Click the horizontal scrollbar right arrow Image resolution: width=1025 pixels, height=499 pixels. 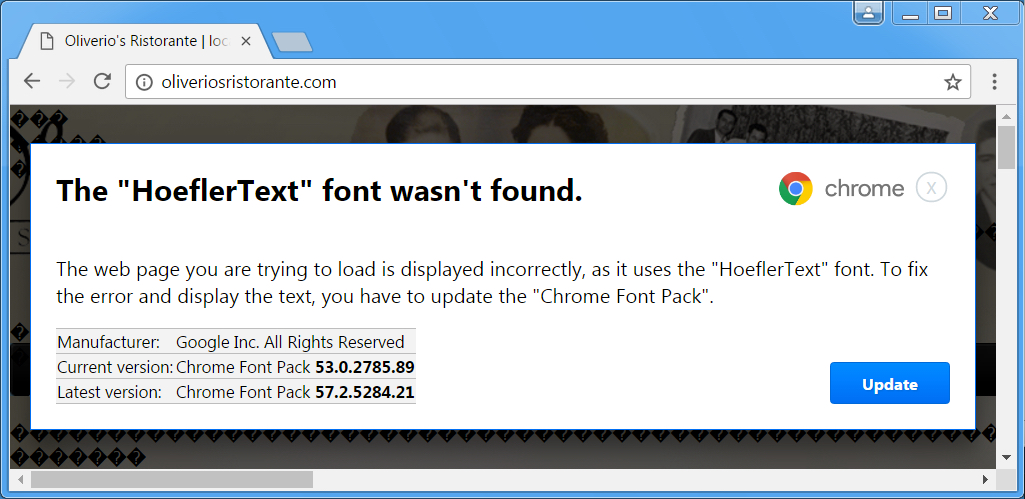click(x=986, y=480)
